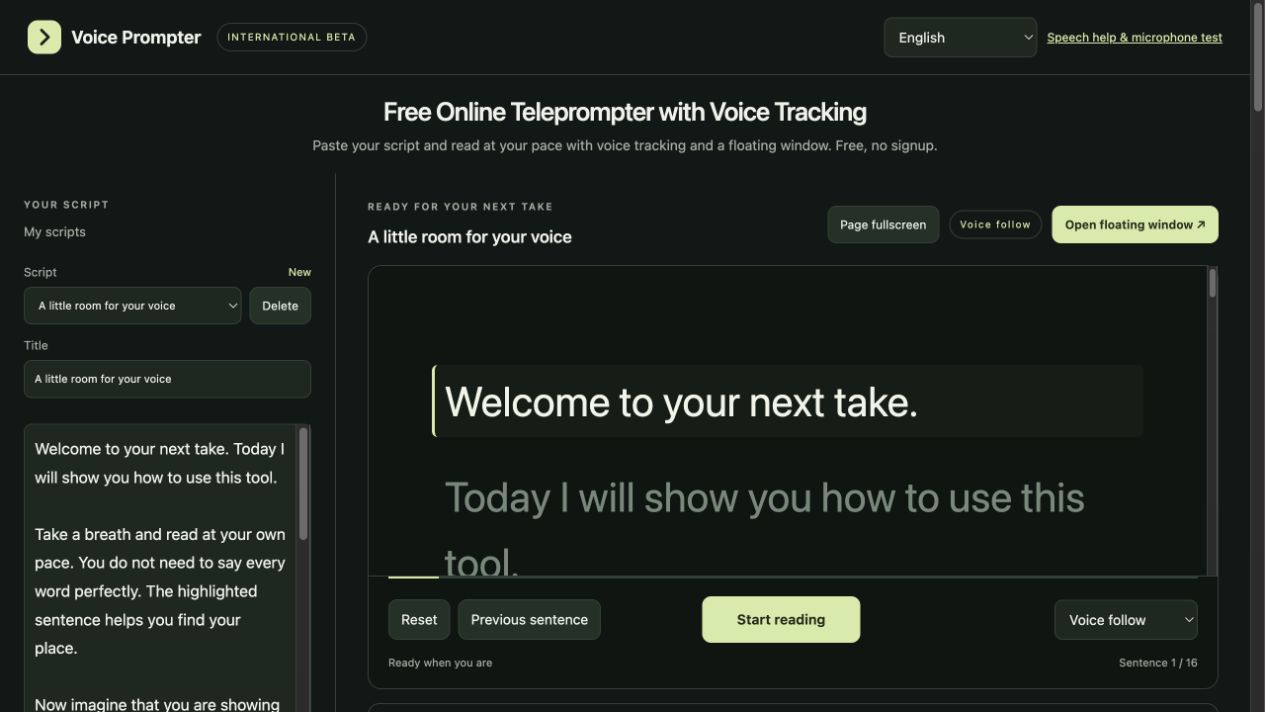Click the Ready when you are status
The width and height of the screenshot is (1265, 712).
click(x=440, y=663)
